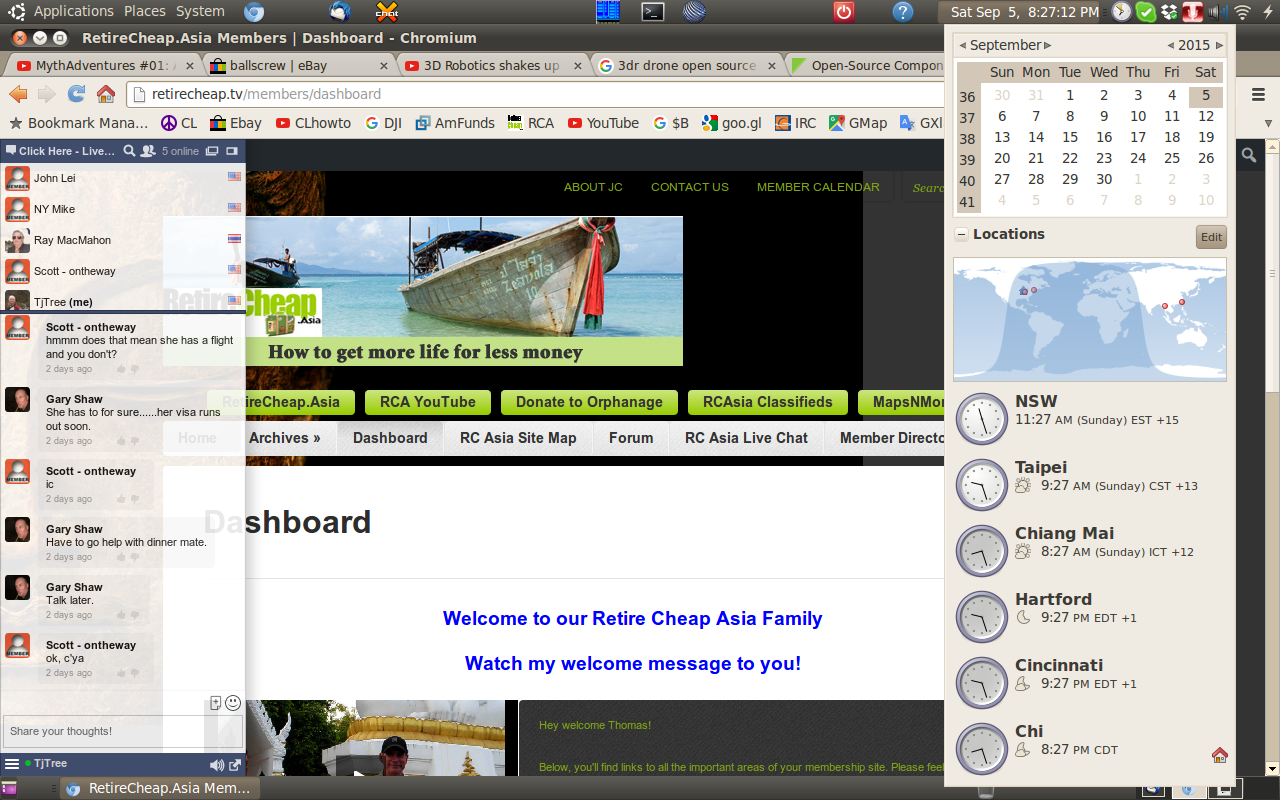Open chat settings hamburger menu at bottom

click(x=12, y=764)
